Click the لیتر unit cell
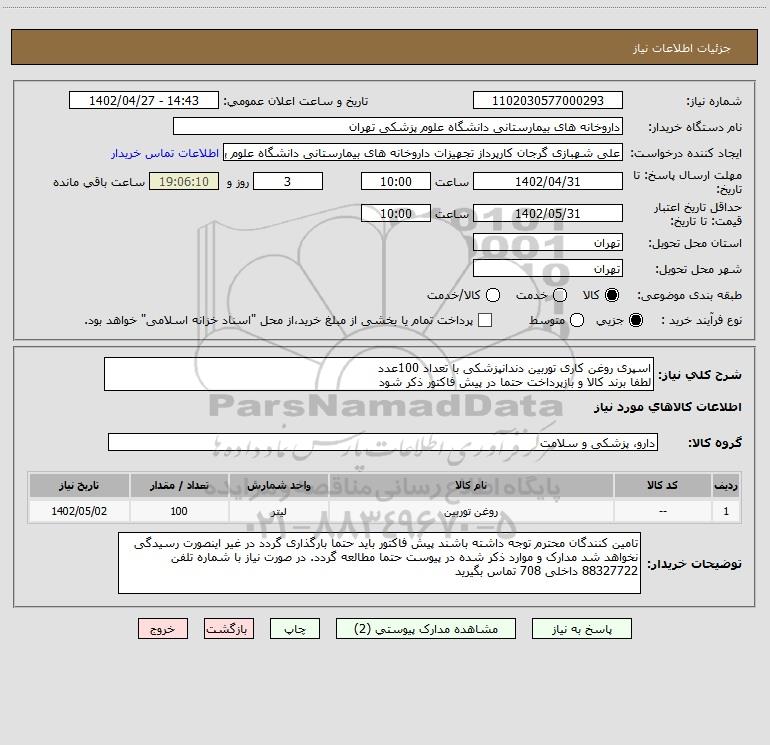The image size is (770, 745). click(x=278, y=511)
